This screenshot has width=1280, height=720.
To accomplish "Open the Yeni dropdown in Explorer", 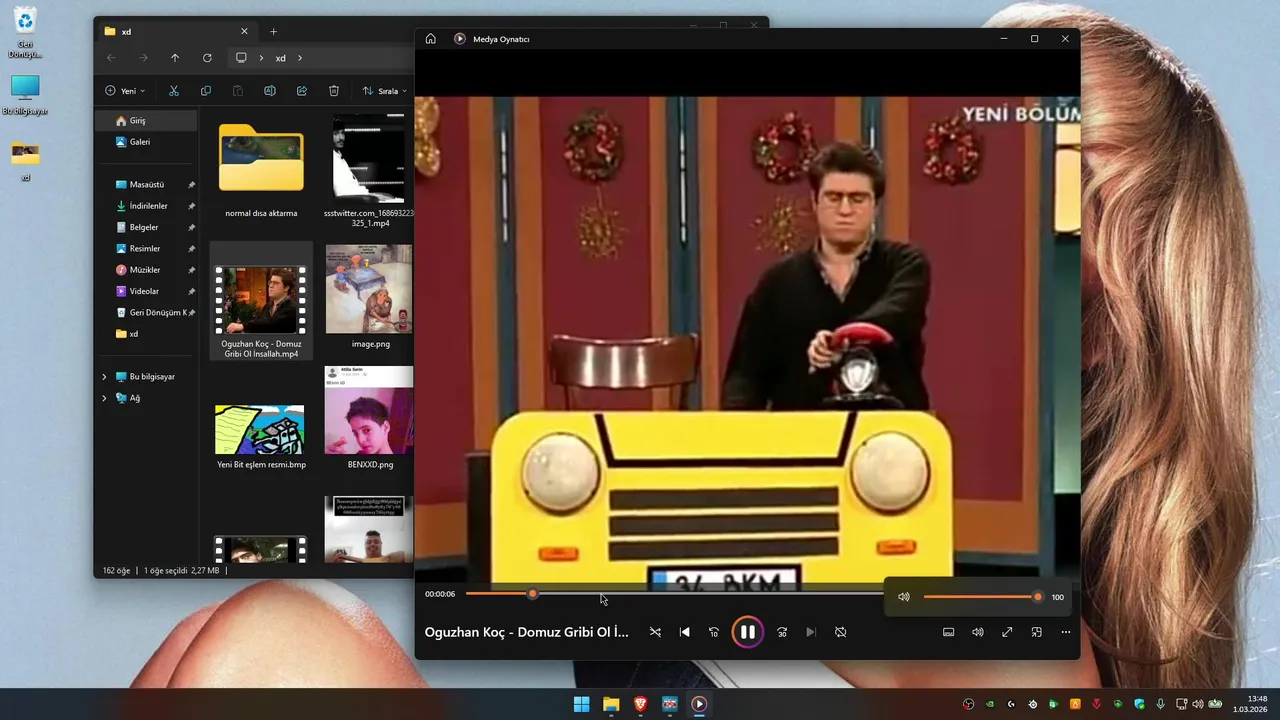I will pyautogui.click(x=125, y=91).
